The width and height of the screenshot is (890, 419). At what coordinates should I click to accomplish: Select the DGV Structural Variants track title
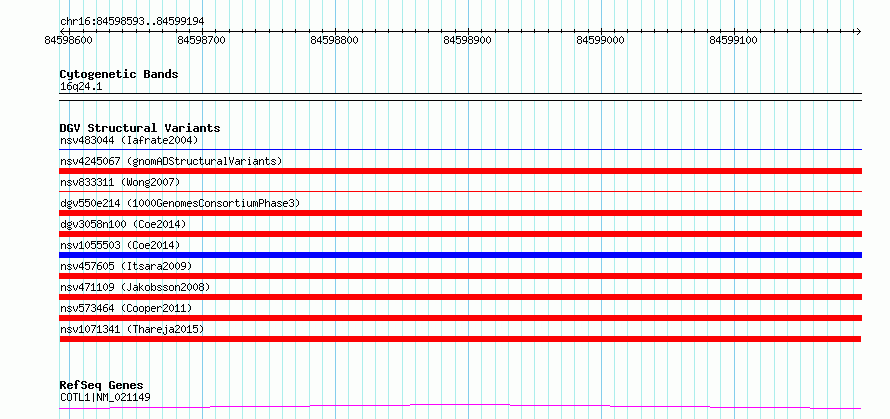140,128
